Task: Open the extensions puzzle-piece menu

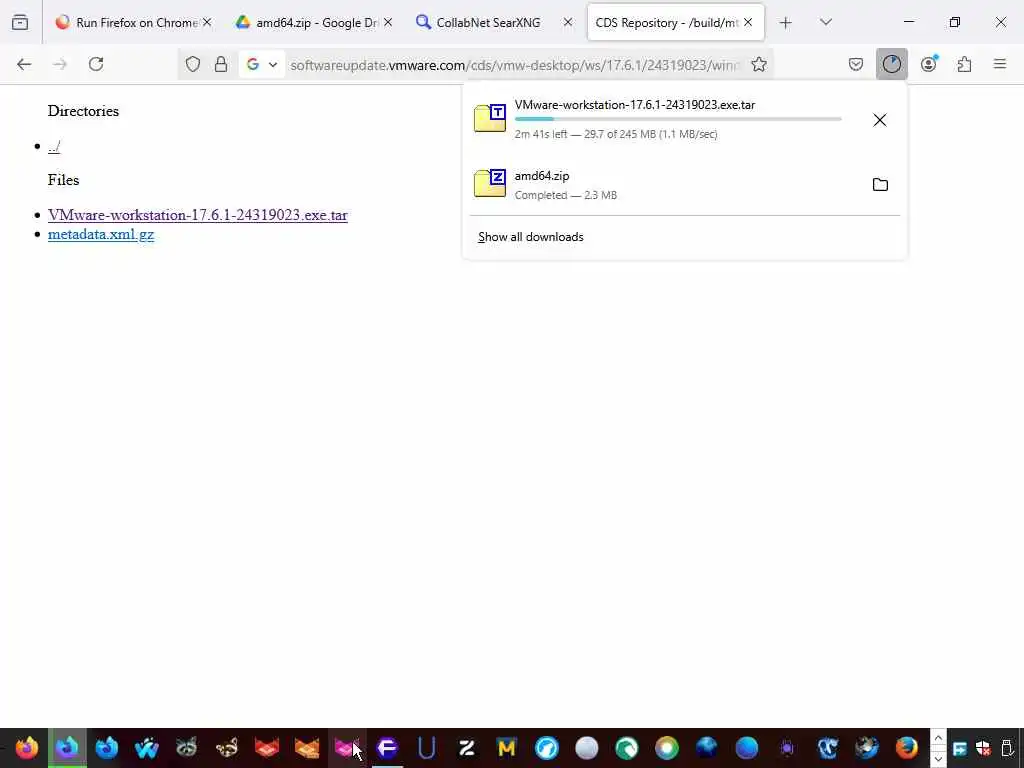Action: pos(964,64)
